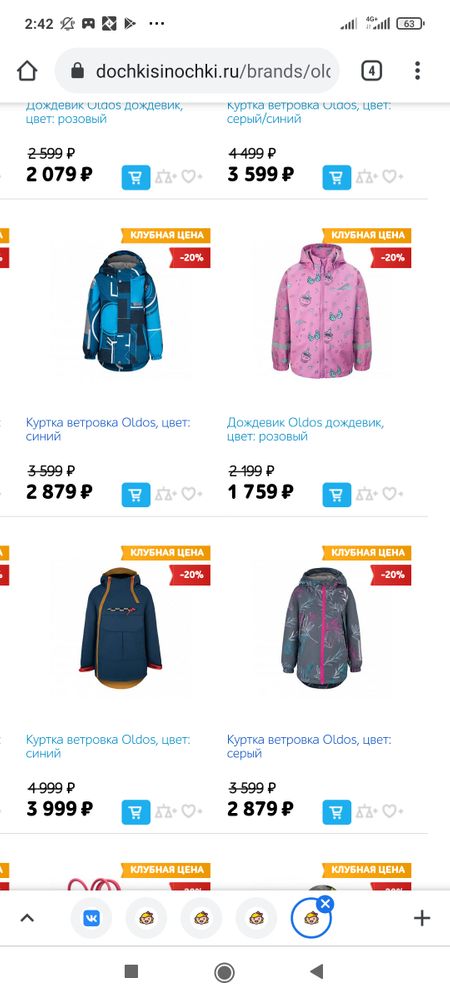
Task: Switch to the VK tab in the bottom strip
Action: (91, 918)
